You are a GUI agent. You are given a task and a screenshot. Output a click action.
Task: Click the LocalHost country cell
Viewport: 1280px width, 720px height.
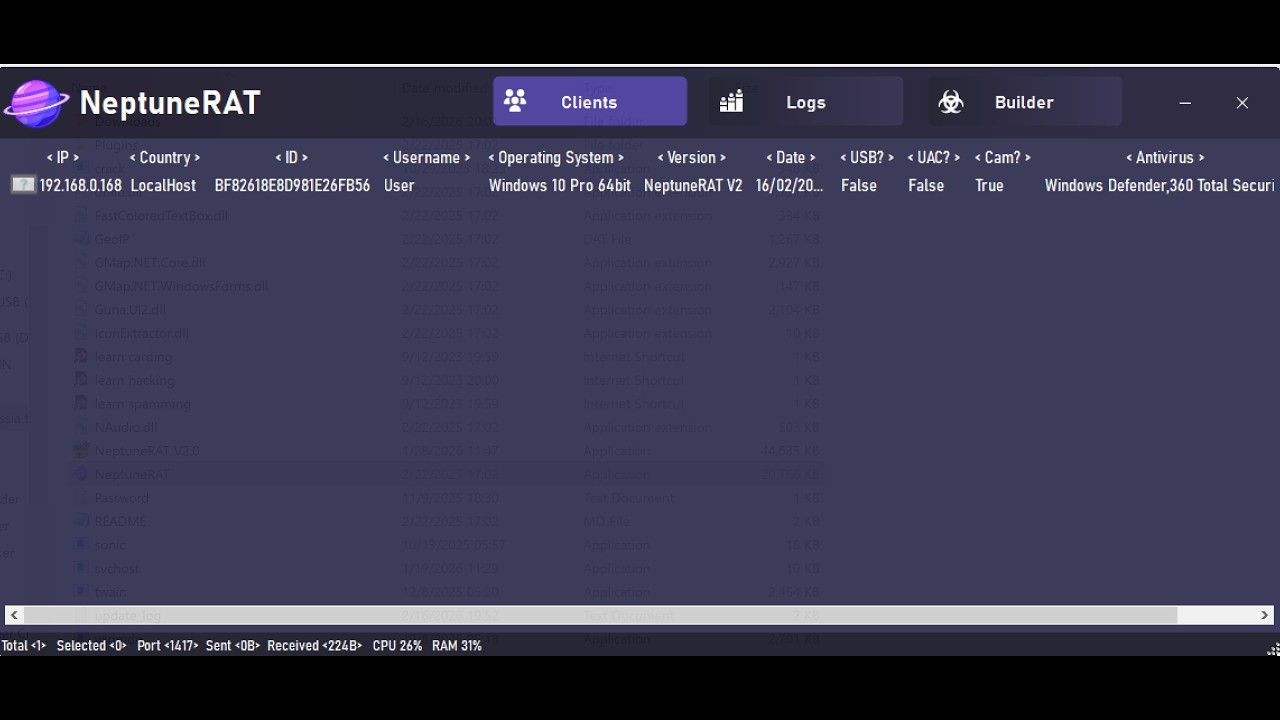[x=164, y=186]
